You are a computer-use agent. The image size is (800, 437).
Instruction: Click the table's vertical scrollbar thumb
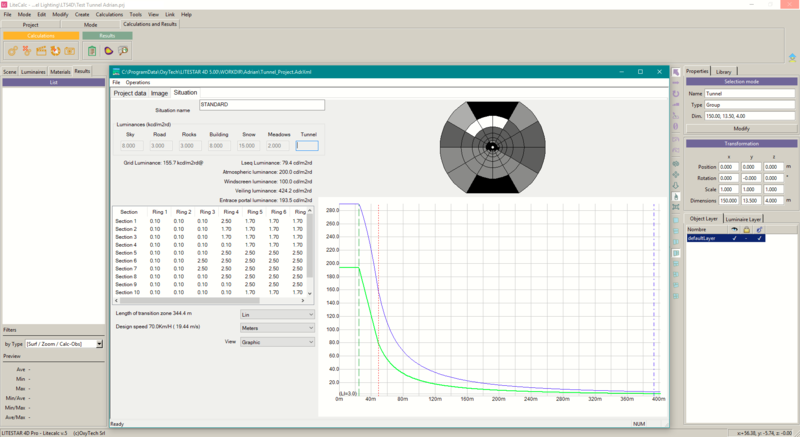coord(310,246)
